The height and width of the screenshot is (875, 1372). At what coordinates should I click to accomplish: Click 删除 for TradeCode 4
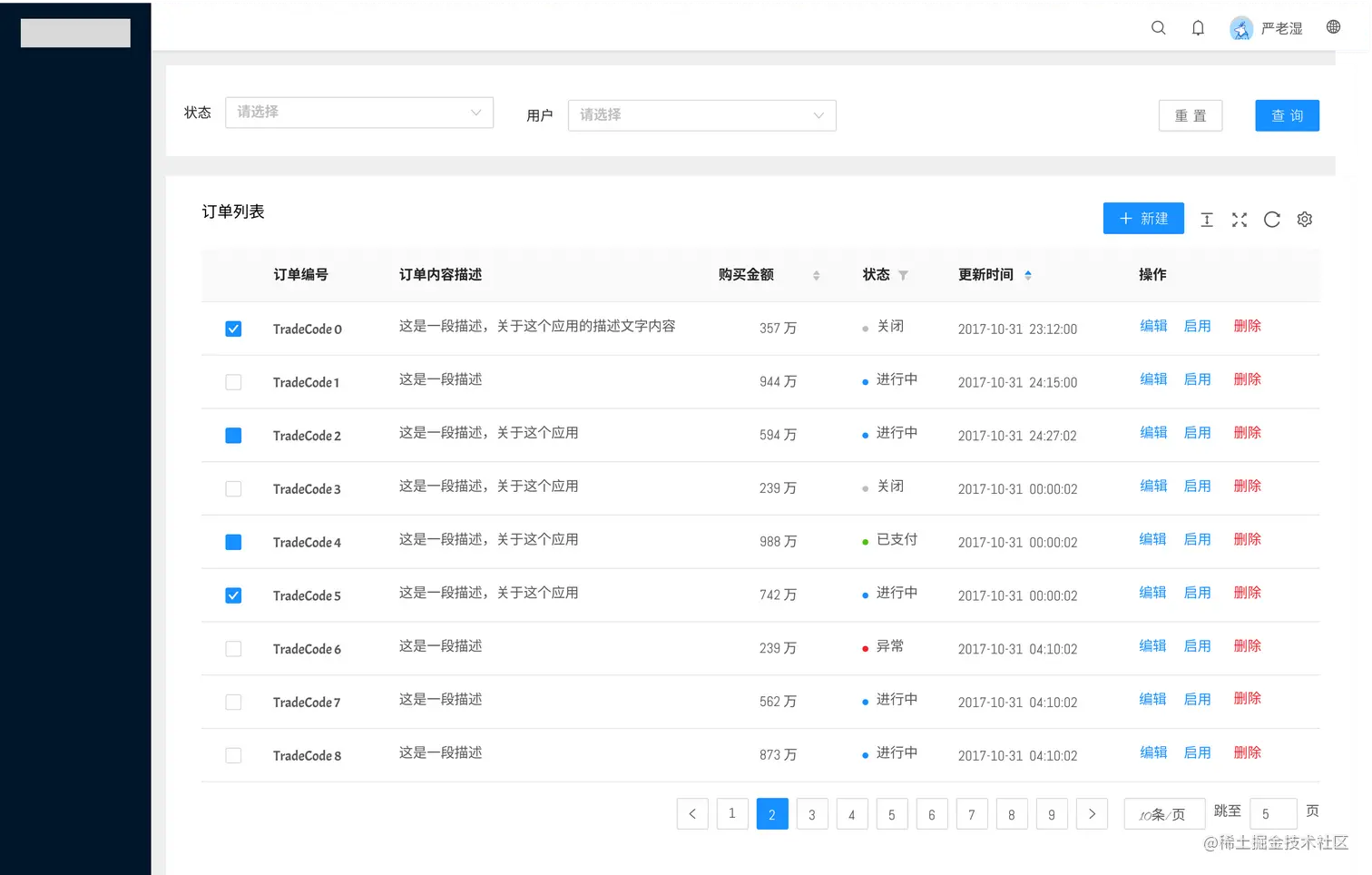coord(1247,539)
